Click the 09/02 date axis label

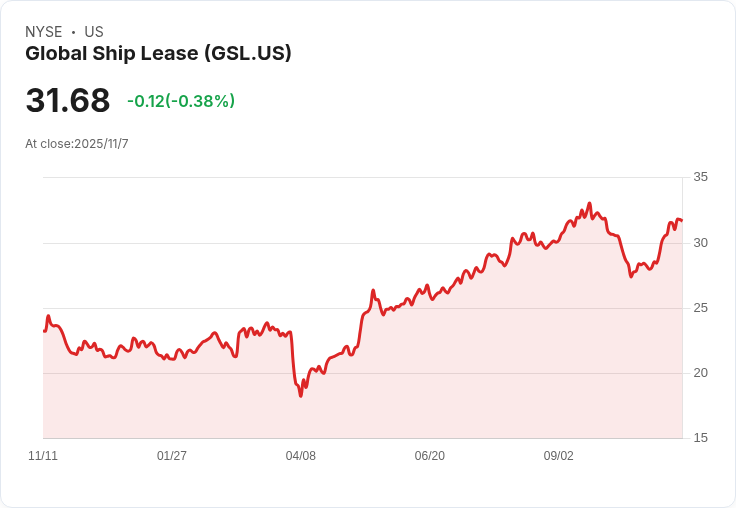pyautogui.click(x=559, y=456)
